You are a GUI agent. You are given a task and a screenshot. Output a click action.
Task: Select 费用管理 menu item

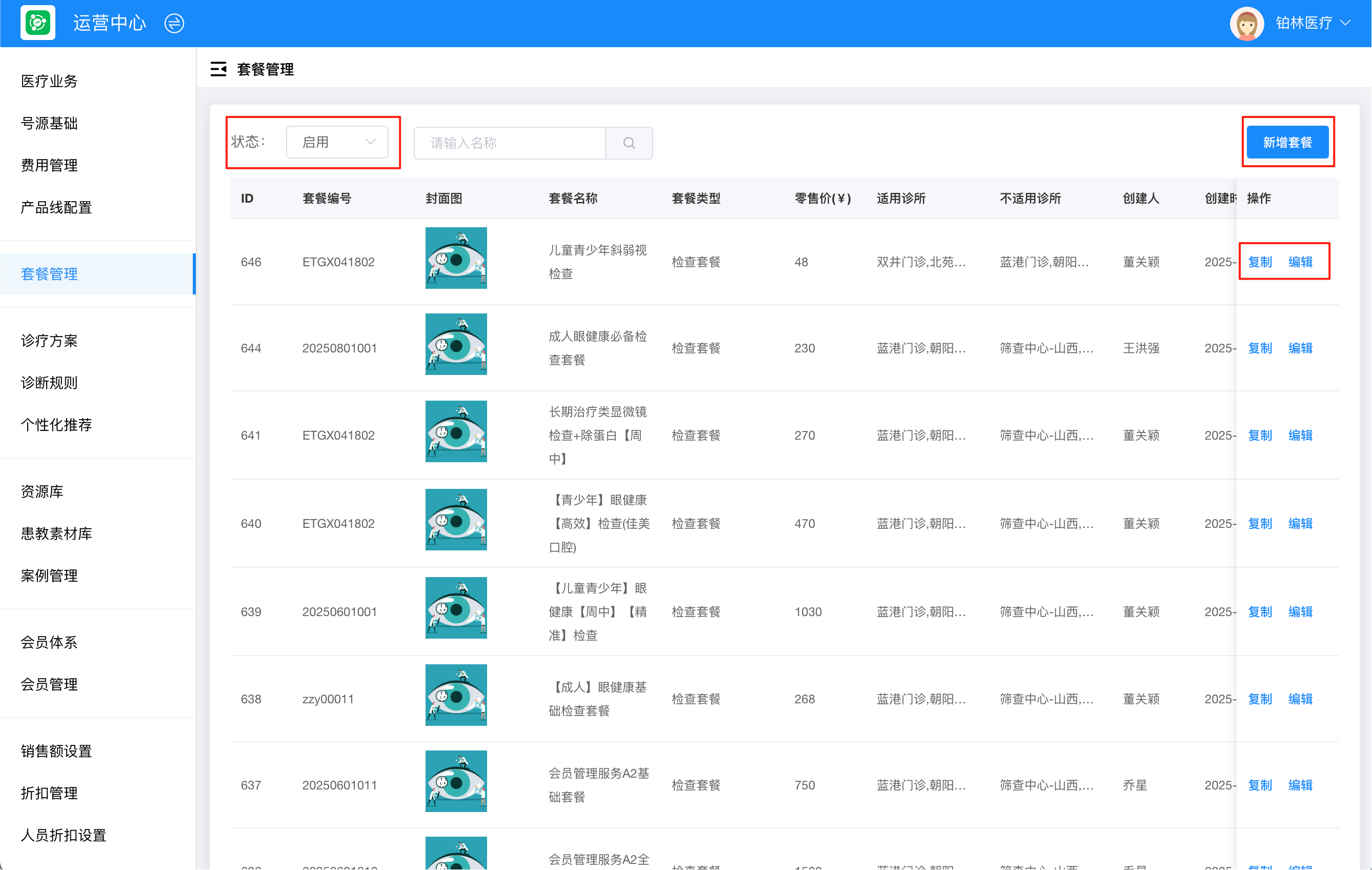50,165
